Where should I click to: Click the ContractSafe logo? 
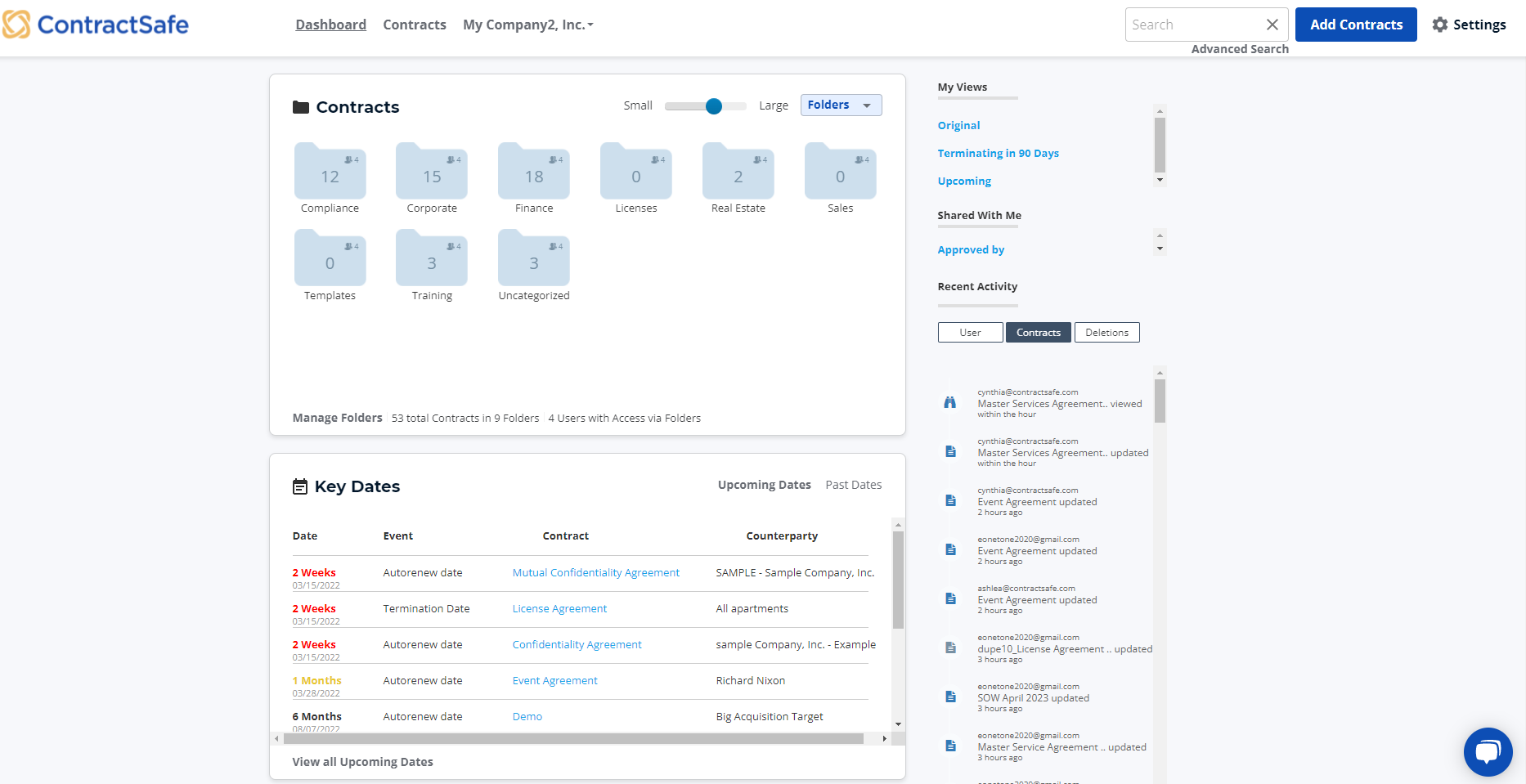coord(96,25)
